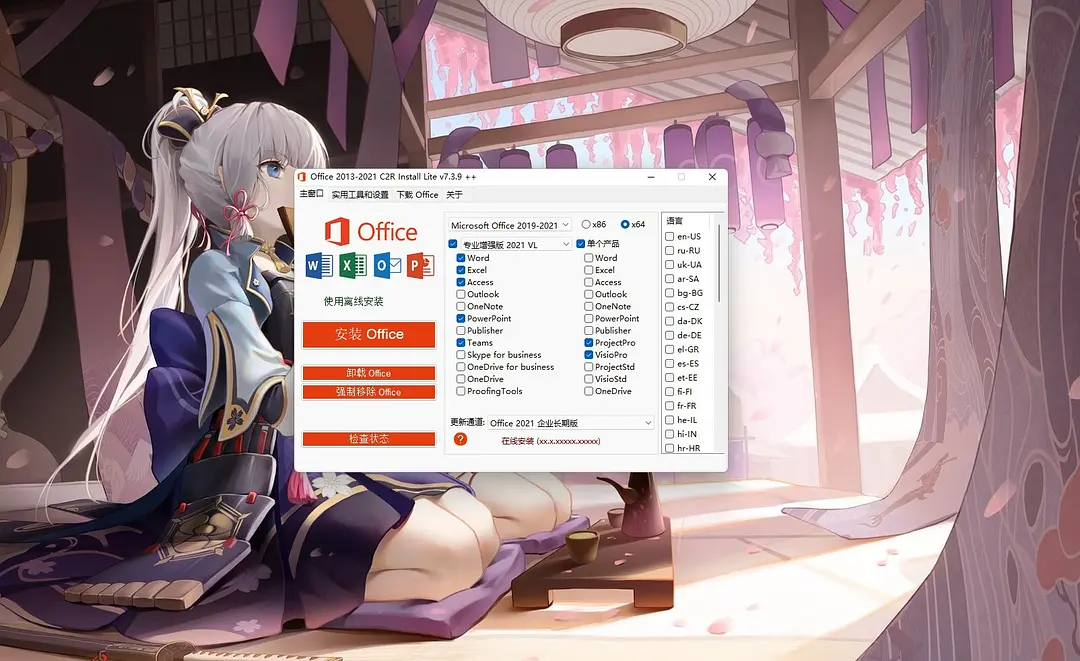1080x661 pixels.
Task: Click the large Office logo image
Action: 371,232
